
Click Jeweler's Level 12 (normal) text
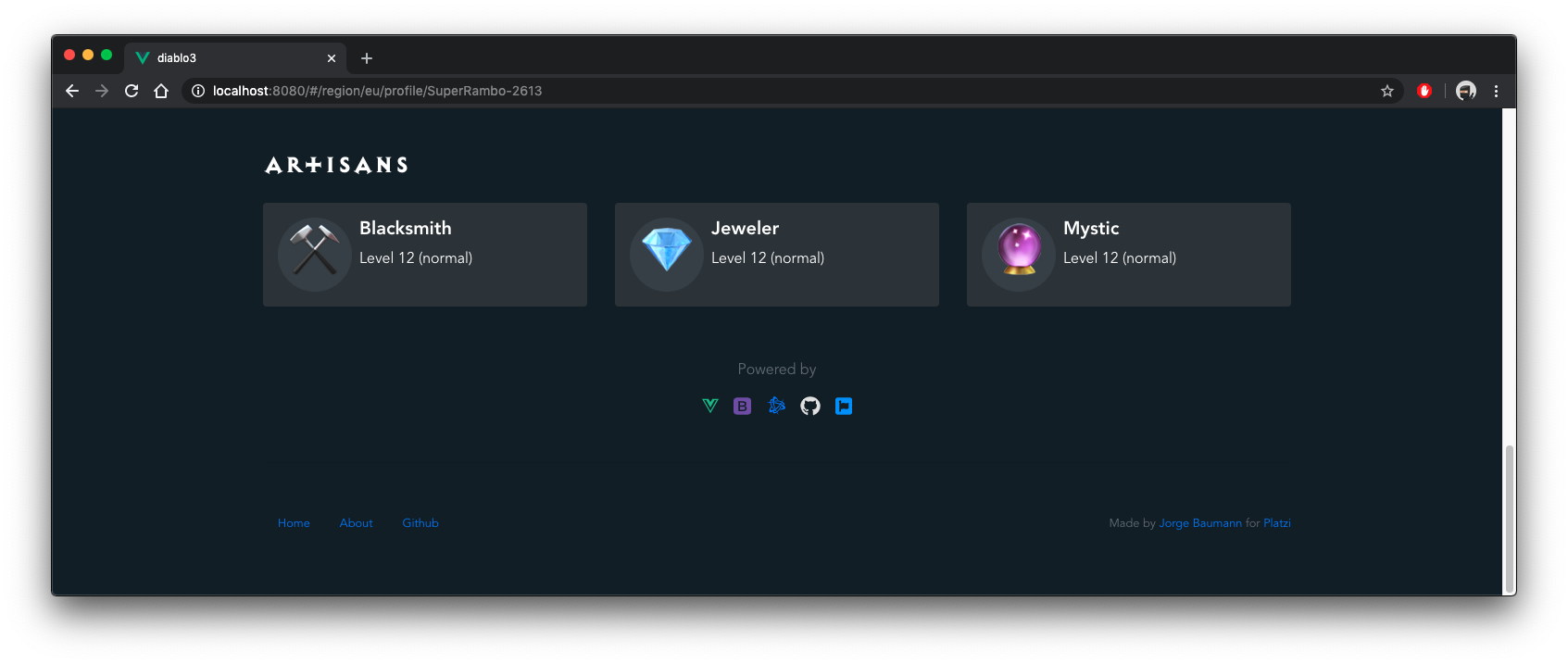[x=768, y=258]
